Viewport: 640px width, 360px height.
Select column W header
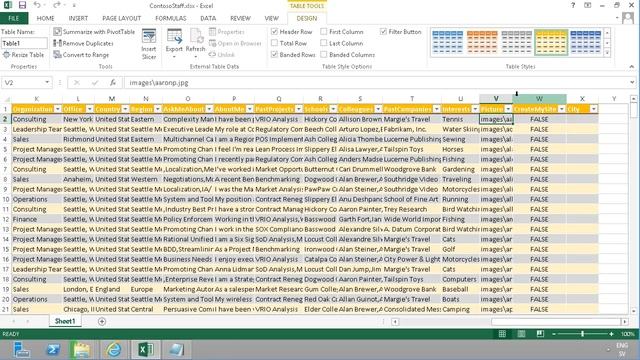pos(539,98)
